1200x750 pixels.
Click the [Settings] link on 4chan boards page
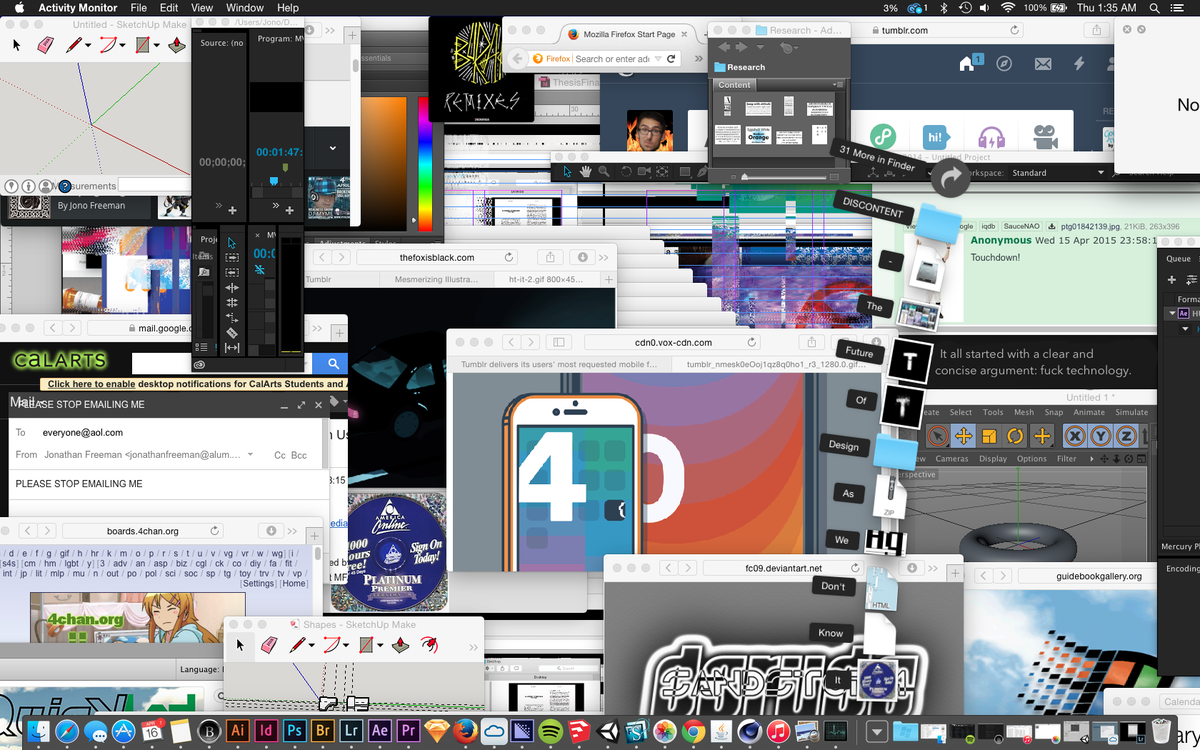tap(258, 584)
